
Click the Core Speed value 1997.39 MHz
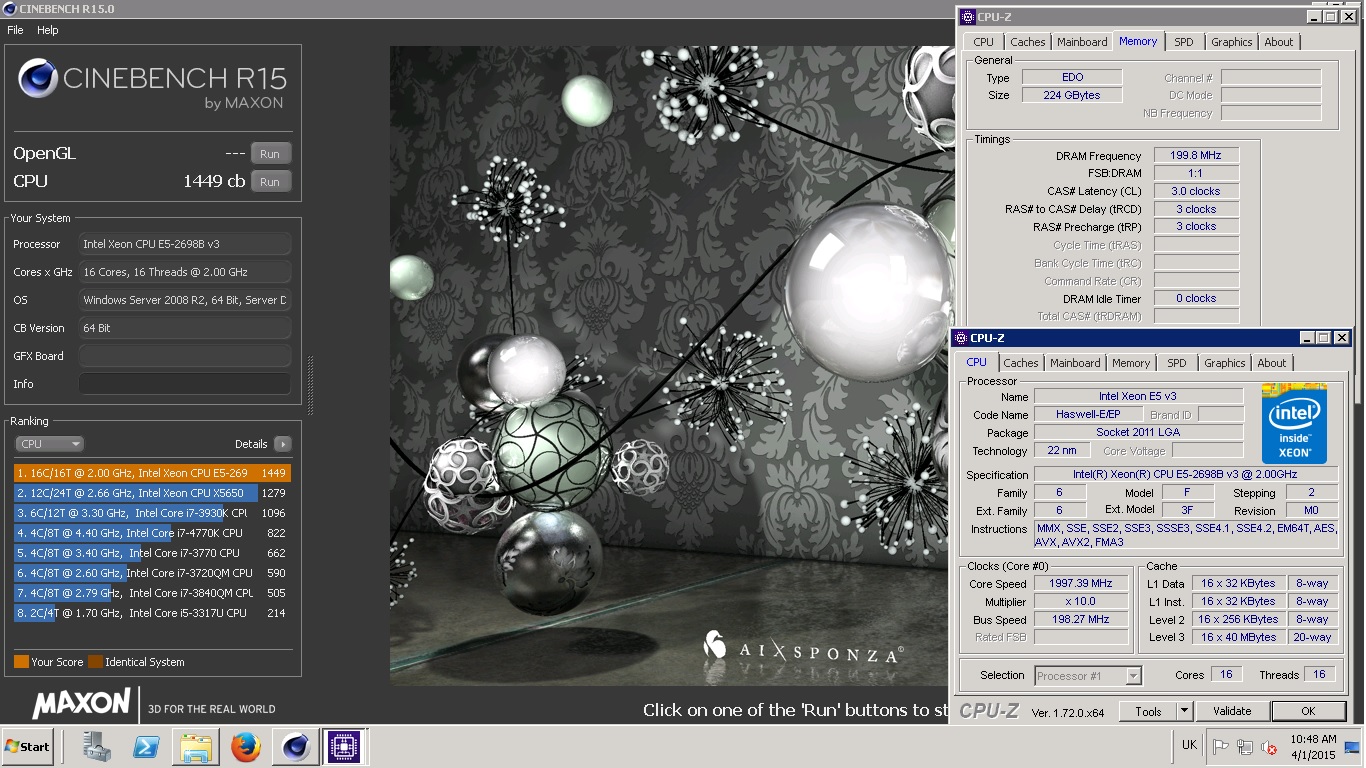[1081, 583]
